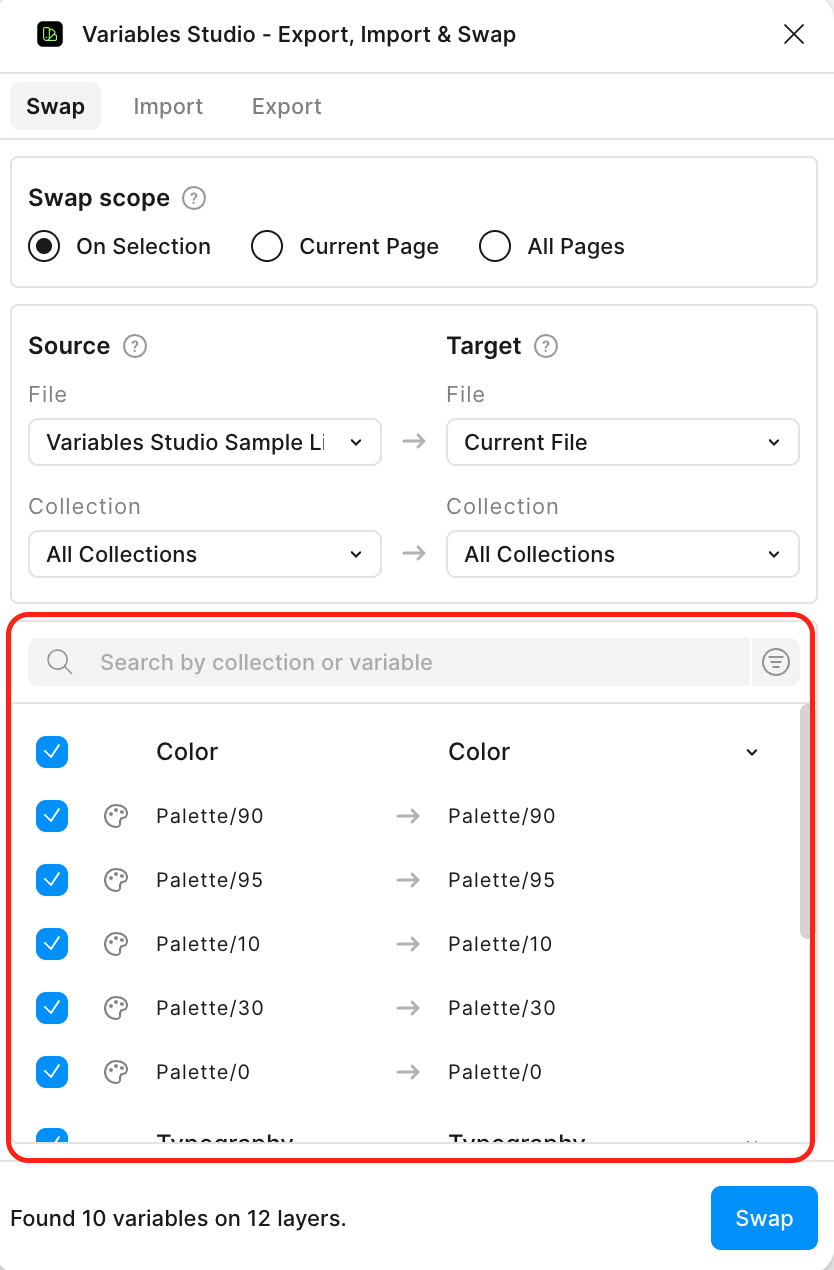
Task: Uncheck the Palette/95 variable checkbox
Action: 52,880
